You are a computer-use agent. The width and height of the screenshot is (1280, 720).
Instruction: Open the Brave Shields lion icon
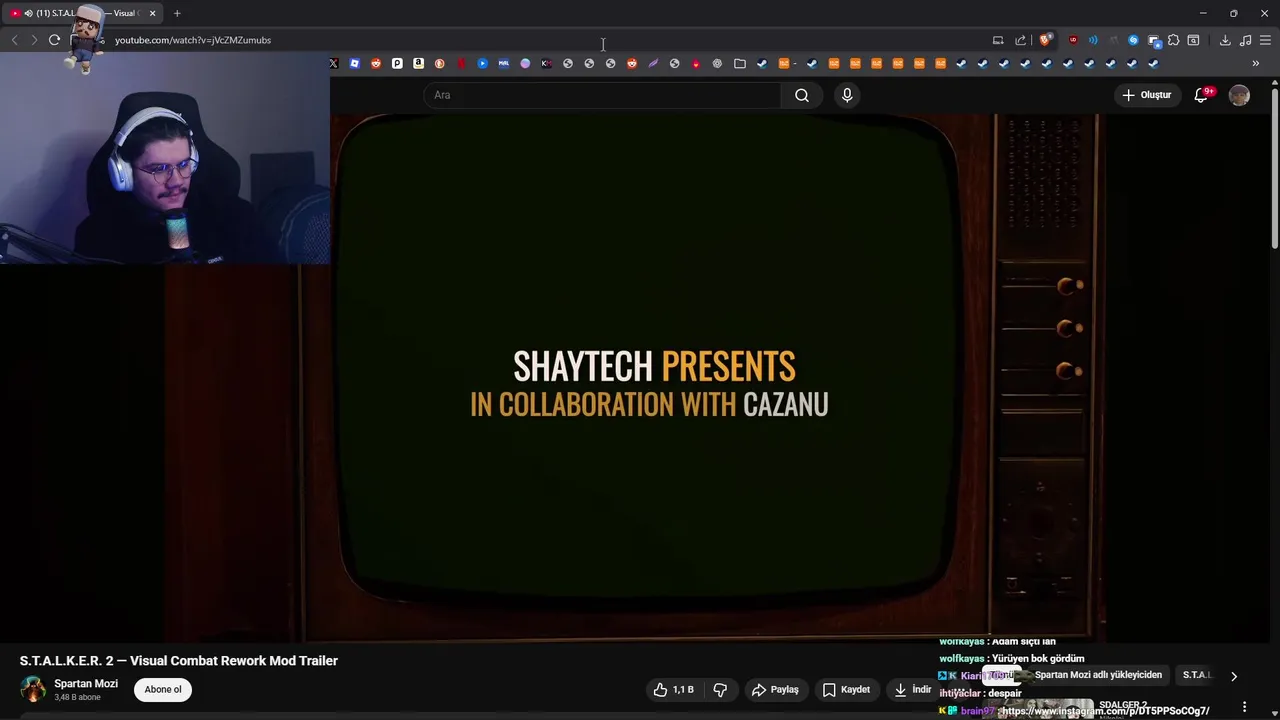point(1045,40)
